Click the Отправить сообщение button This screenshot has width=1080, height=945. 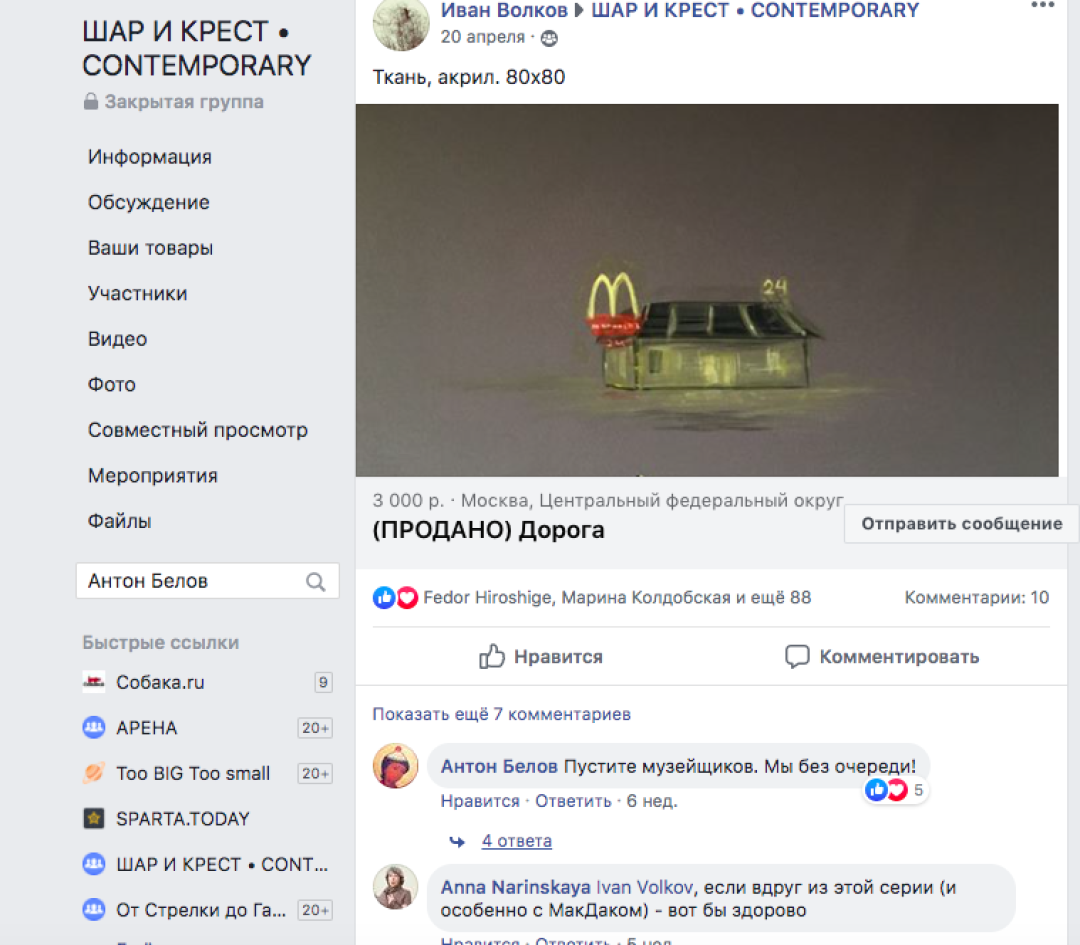point(962,524)
